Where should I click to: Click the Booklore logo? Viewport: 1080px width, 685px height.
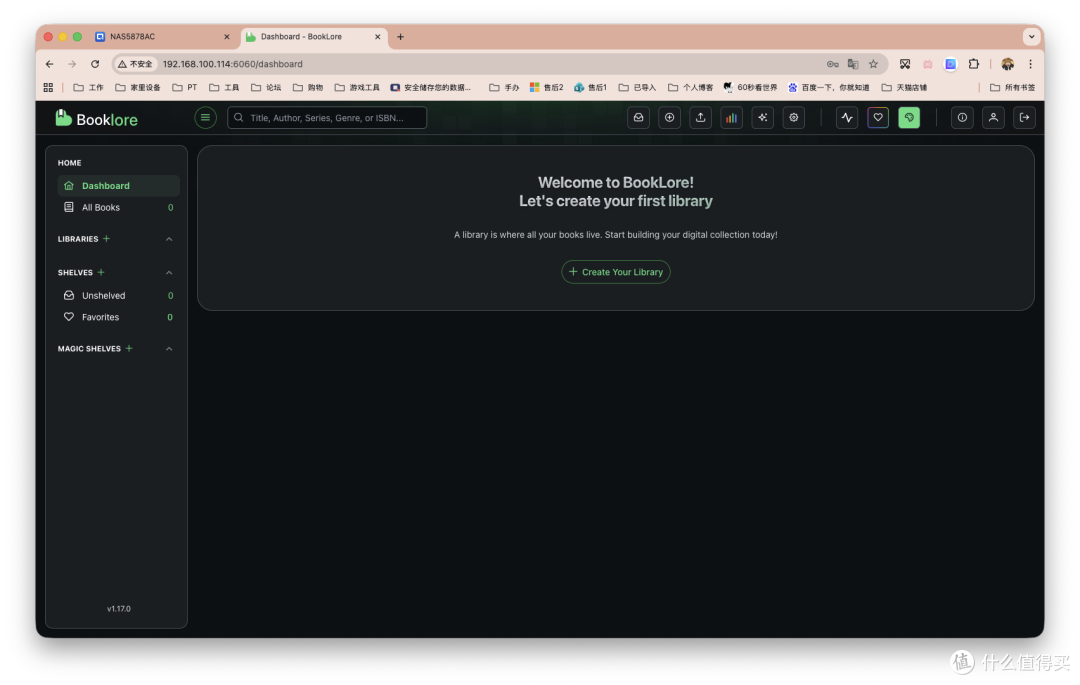tap(96, 118)
